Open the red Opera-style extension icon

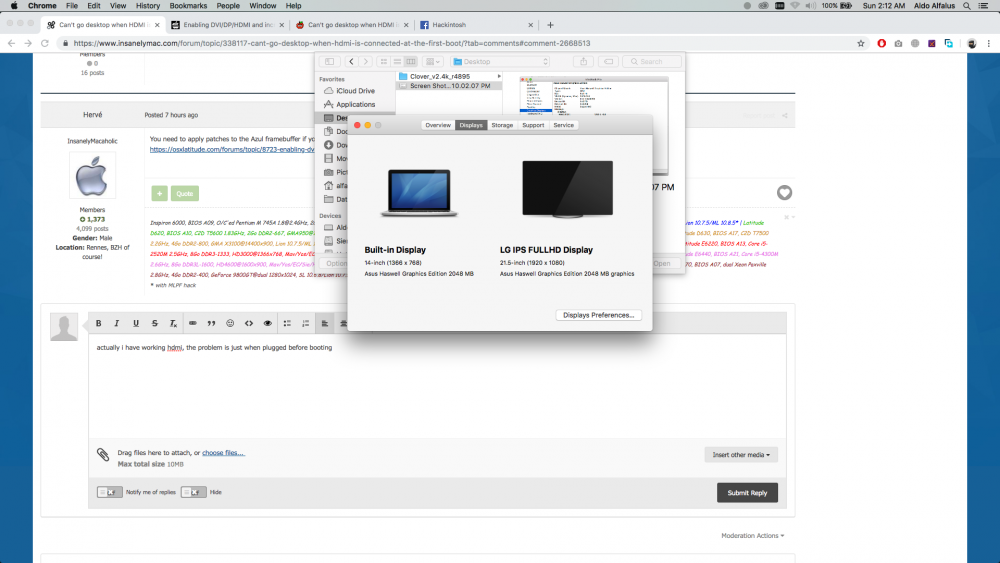[x=881, y=43]
